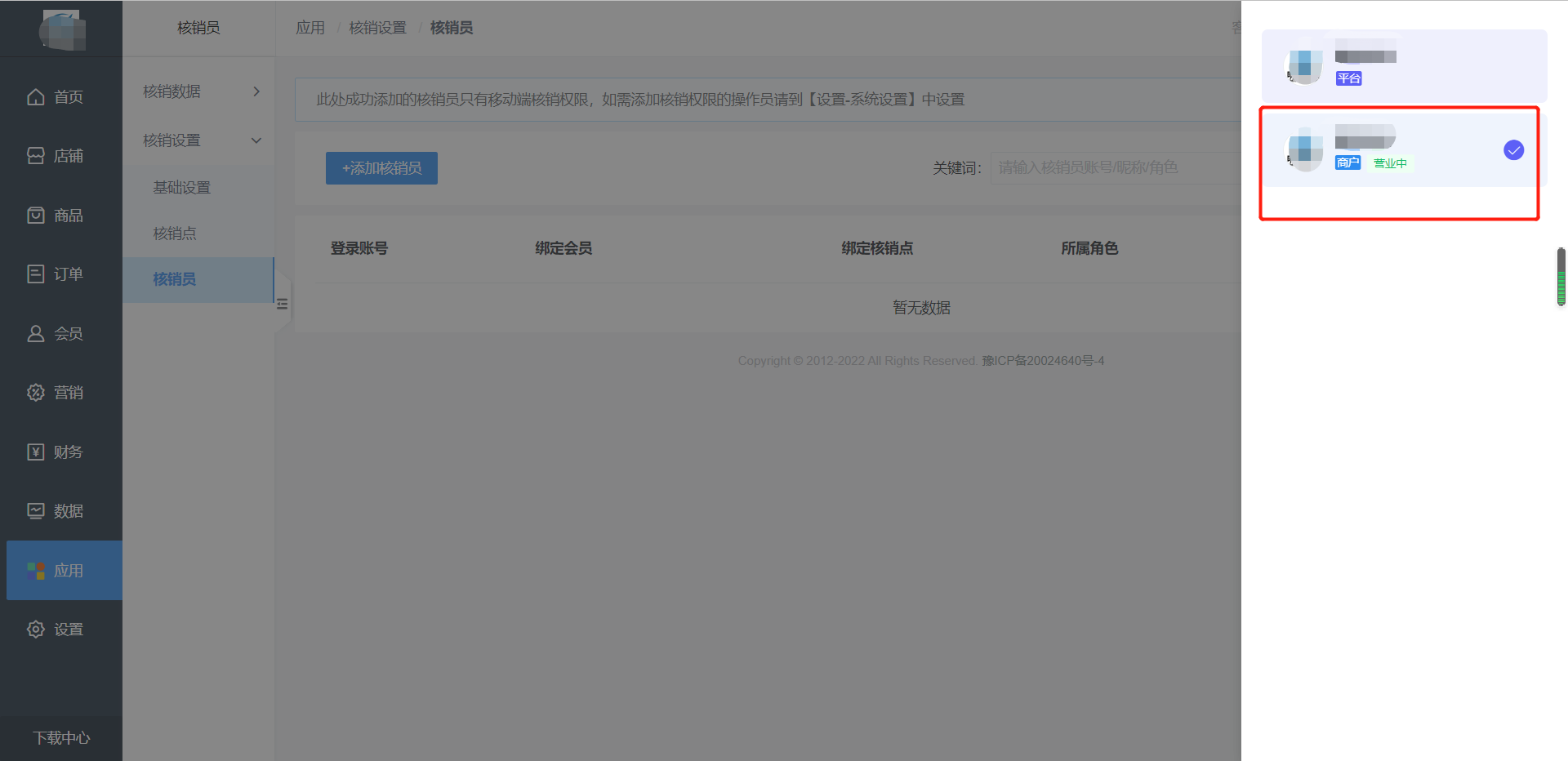Open the 设置 gear icon in sidebar

pyautogui.click(x=36, y=630)
